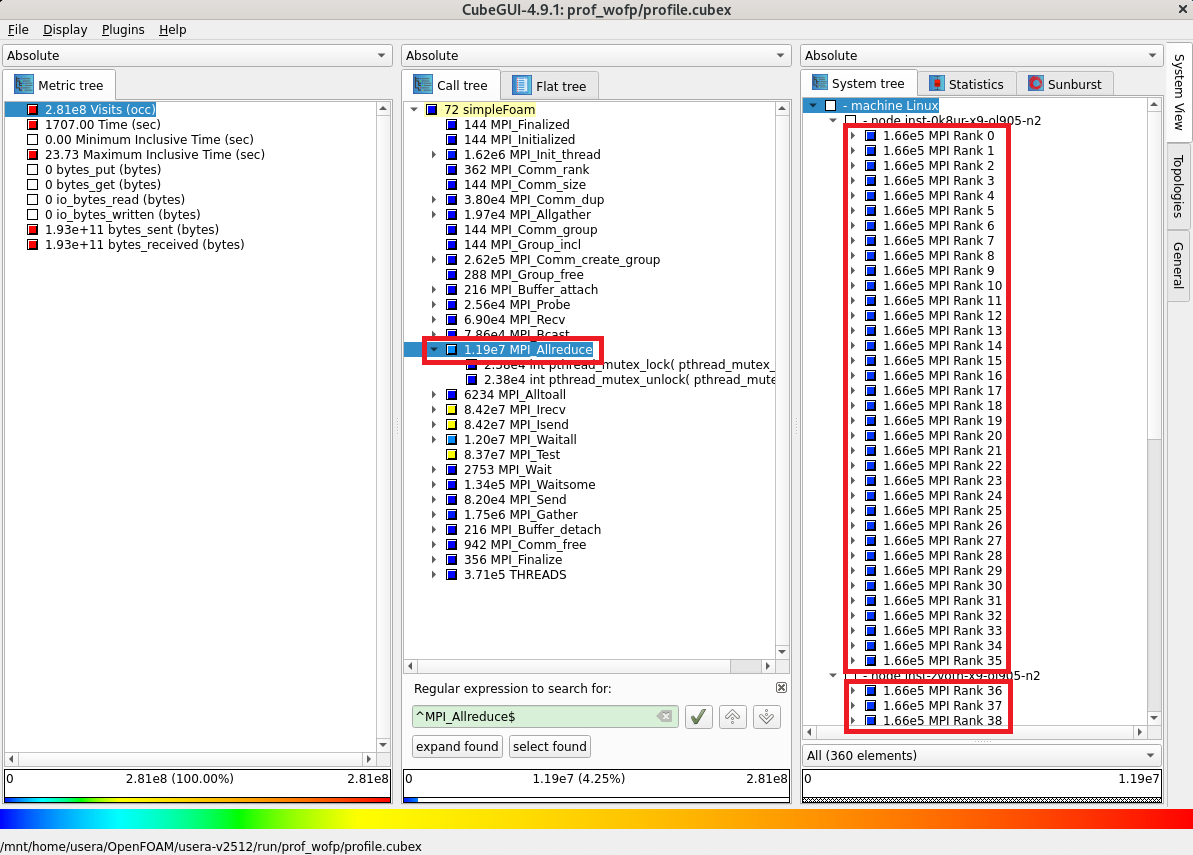Switch to the Statistics tab
1193x855 pixels.
pos(965,85)
